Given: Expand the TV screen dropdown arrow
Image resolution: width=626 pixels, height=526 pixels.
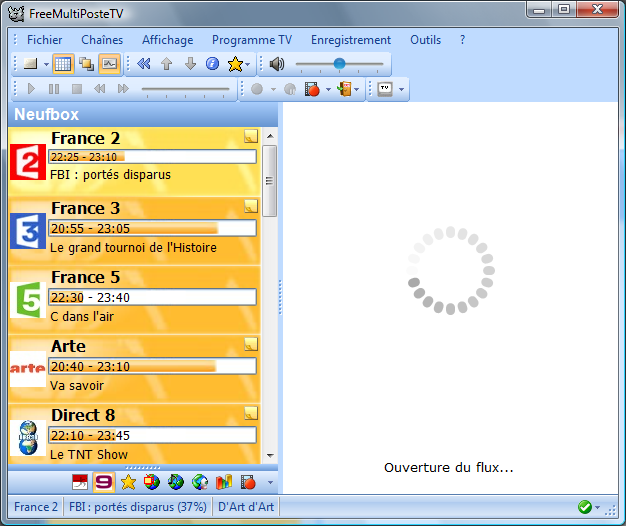Looking at the screenshot, I should [402, 89].
